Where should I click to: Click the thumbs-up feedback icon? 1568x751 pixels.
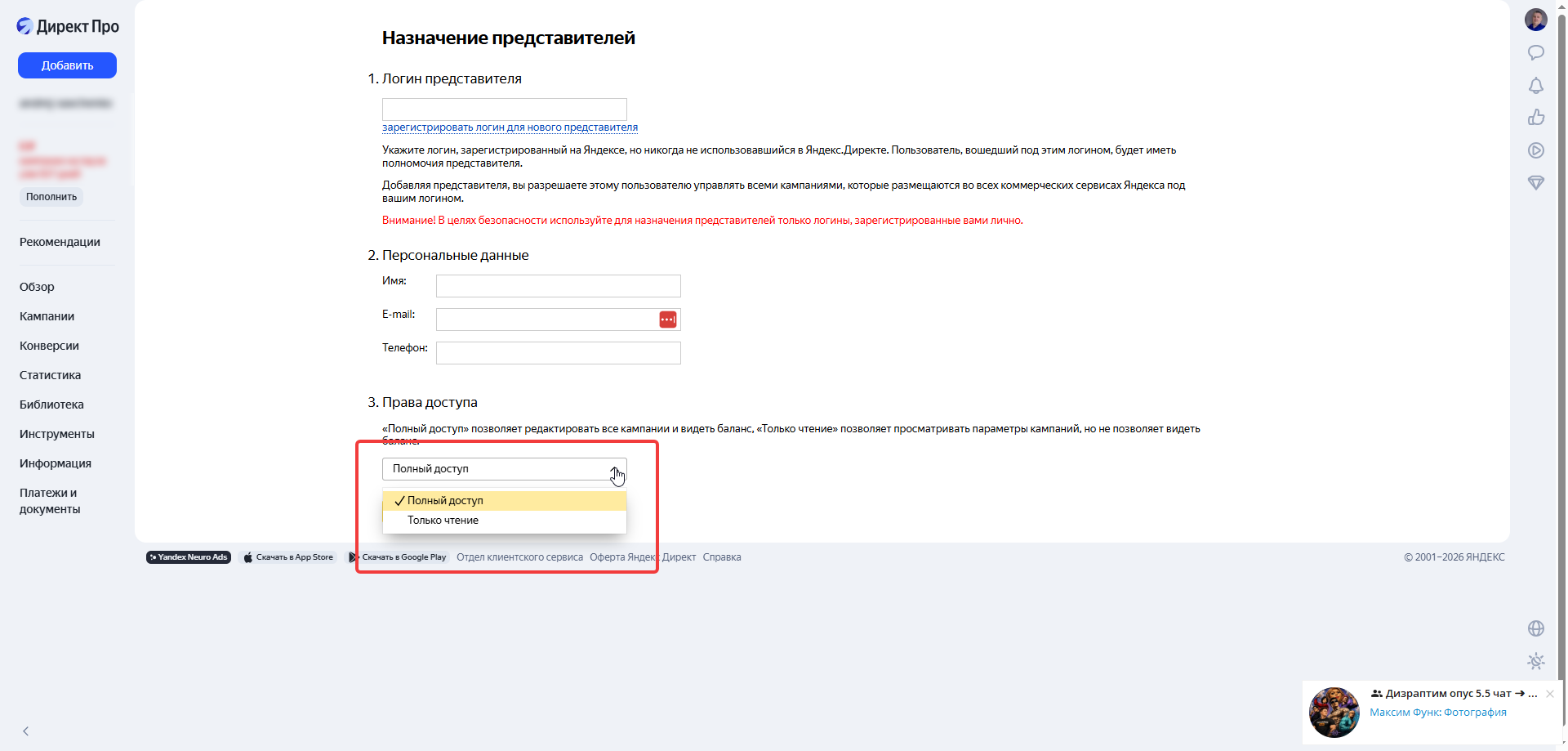point(1536,118)
